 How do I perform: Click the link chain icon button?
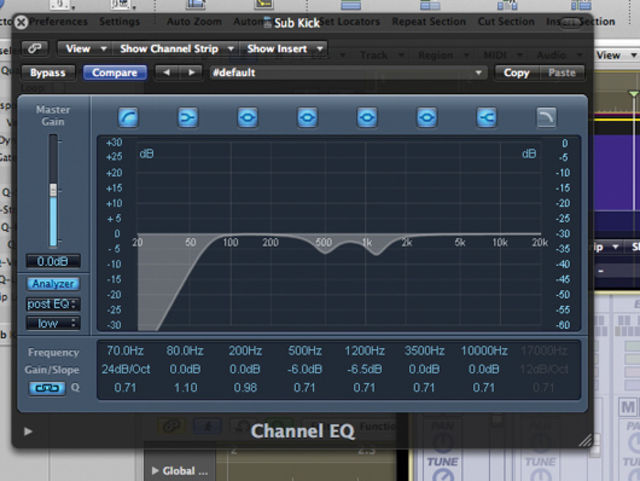tap(35, 49)
